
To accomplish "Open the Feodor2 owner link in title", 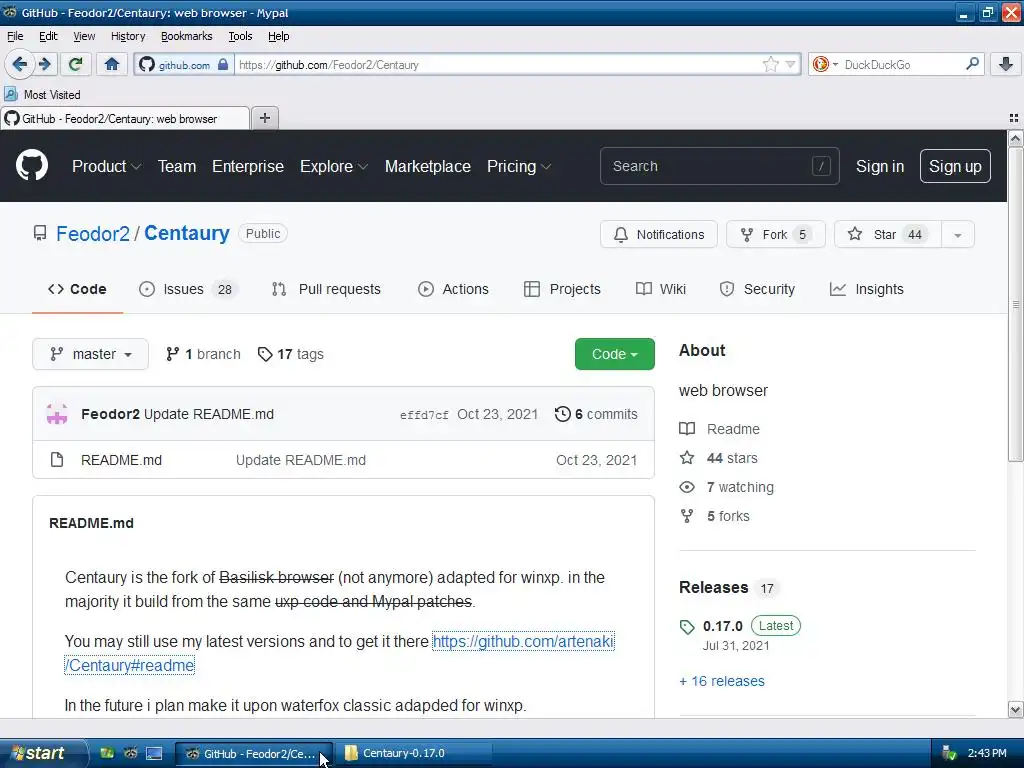I will [x=93, y=233].
